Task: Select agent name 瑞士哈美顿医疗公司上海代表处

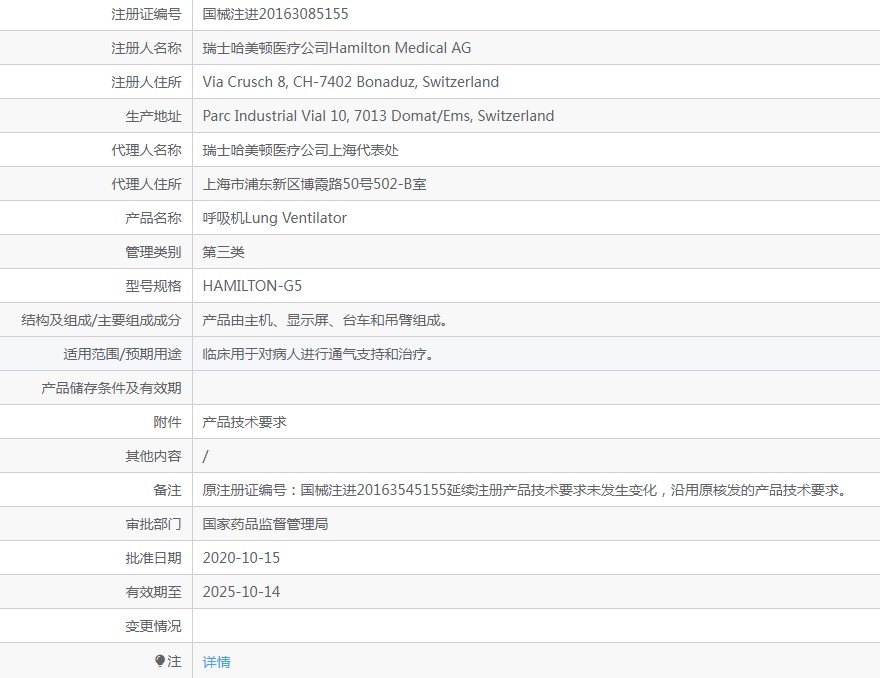Action: point(300,150)
